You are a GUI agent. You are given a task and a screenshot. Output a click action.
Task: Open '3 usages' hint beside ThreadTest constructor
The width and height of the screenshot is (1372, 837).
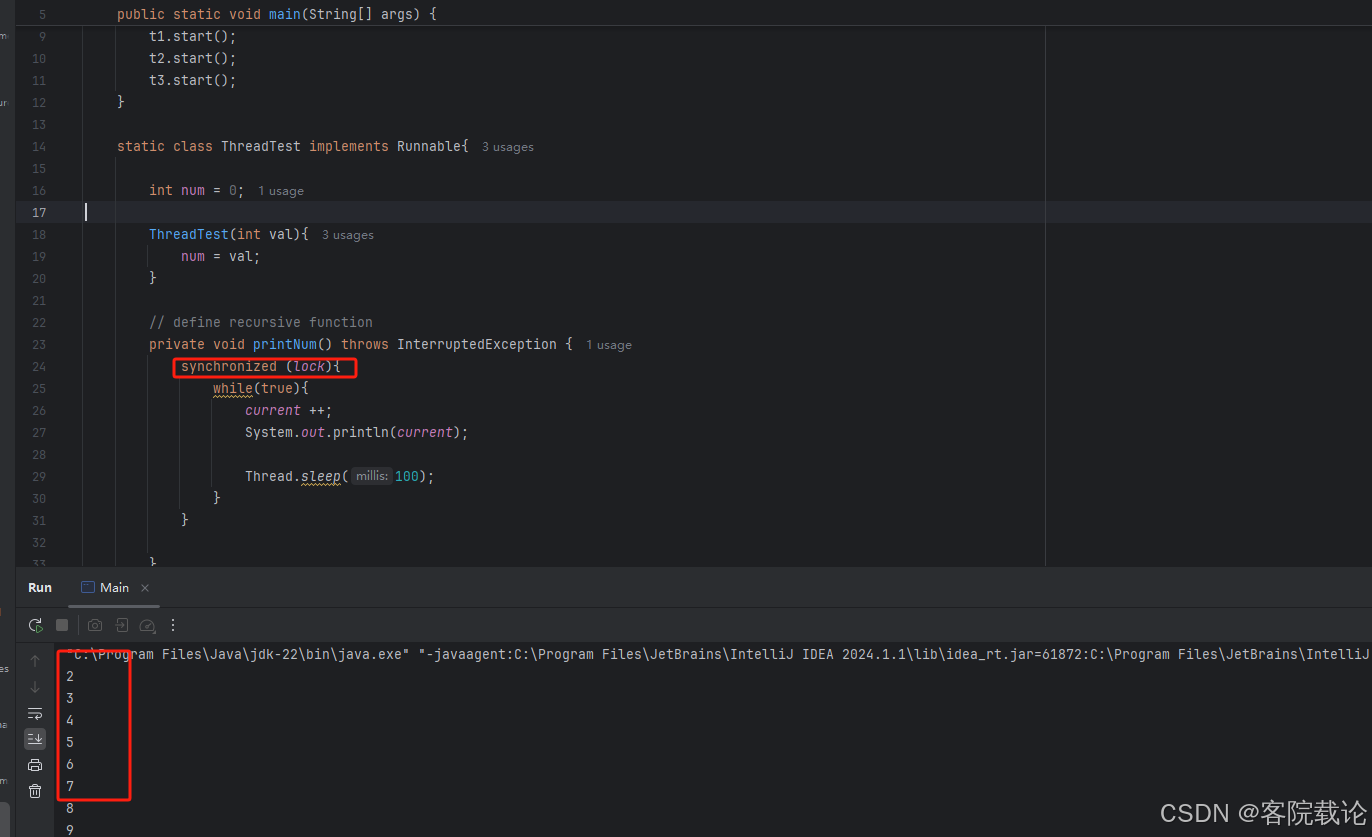click(348, 235)
